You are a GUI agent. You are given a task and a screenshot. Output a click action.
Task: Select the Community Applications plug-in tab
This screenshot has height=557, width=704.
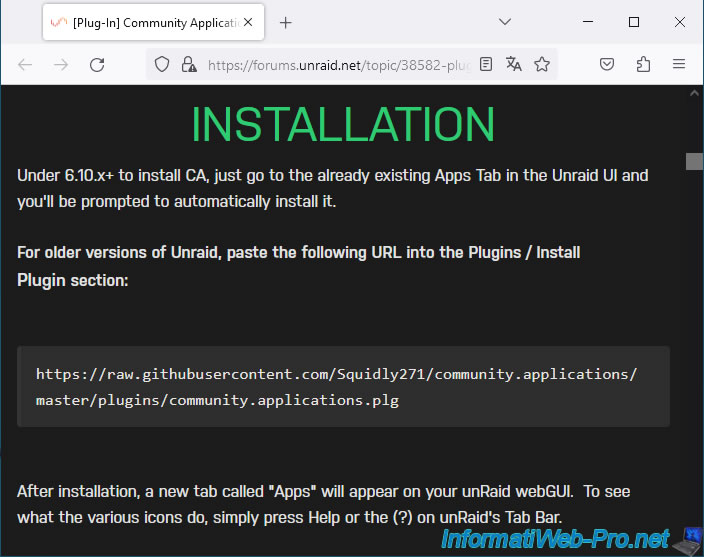coord(140,22)
